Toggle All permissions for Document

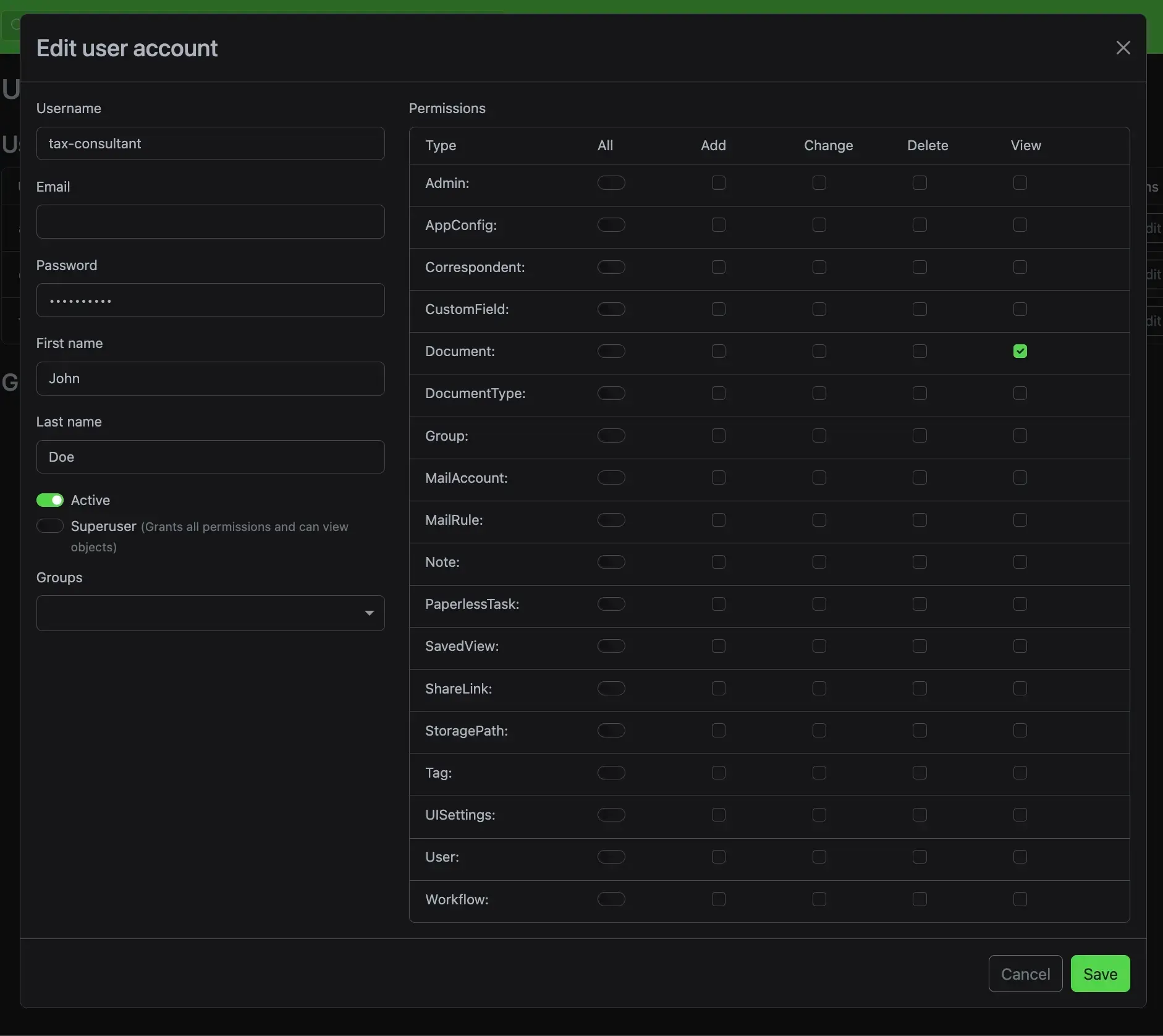pyautogui.click(x=611, y=351)
